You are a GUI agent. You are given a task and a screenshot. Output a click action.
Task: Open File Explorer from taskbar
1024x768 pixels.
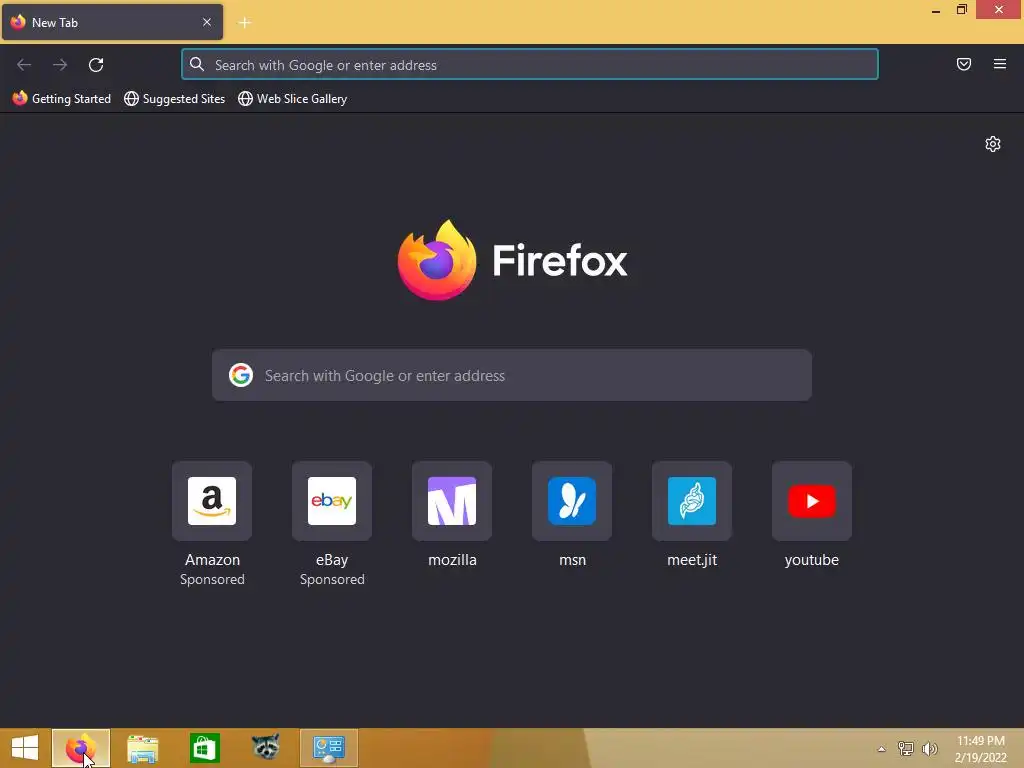[142, 748]
